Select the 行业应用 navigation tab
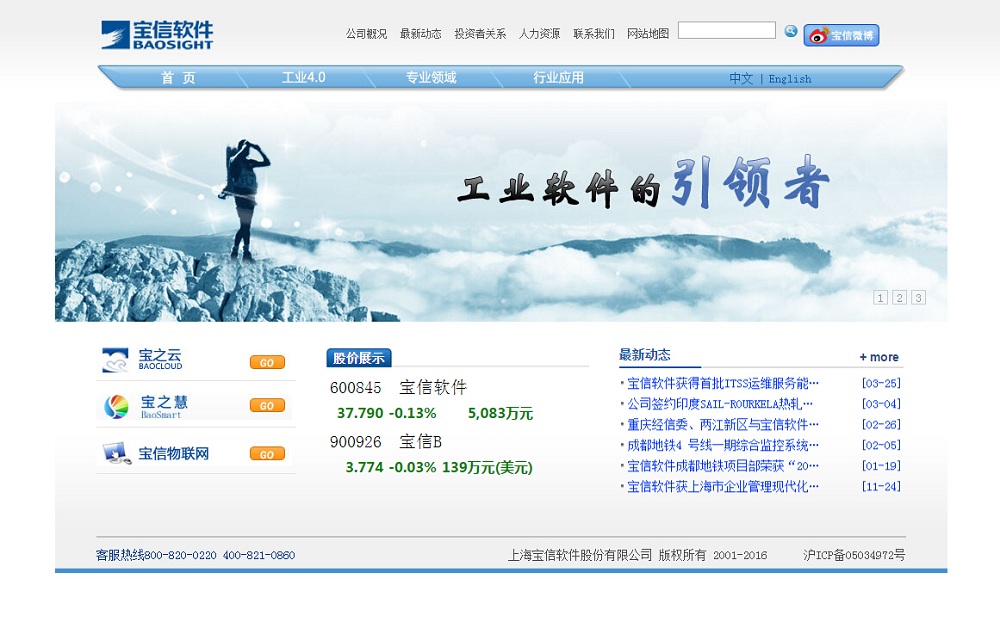 558,78
